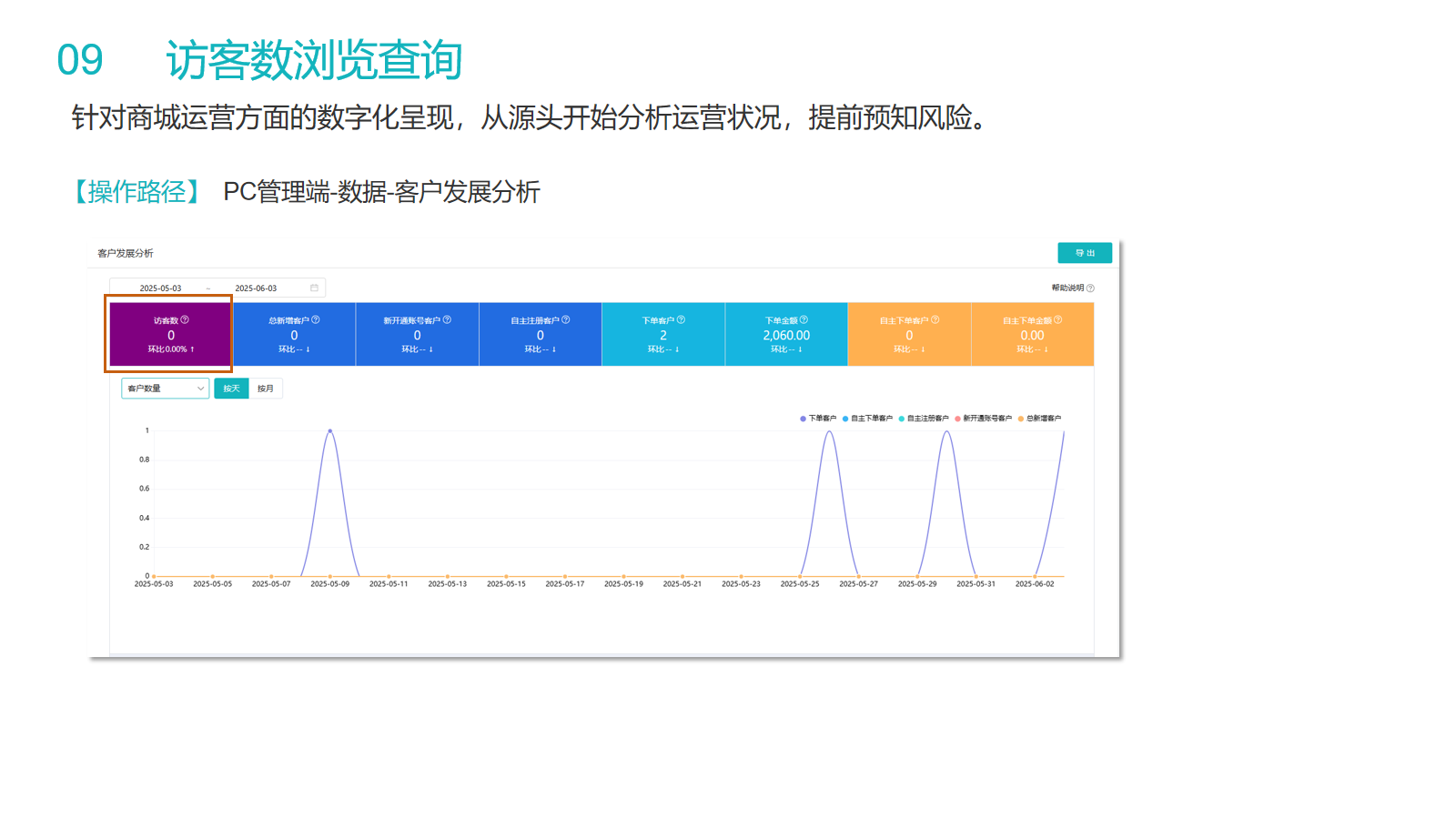This screenshot has width=1456, height=819.
Task: Toggle the 下单客户 legend series
Action: pyautogui.click(x=818, y=419)
